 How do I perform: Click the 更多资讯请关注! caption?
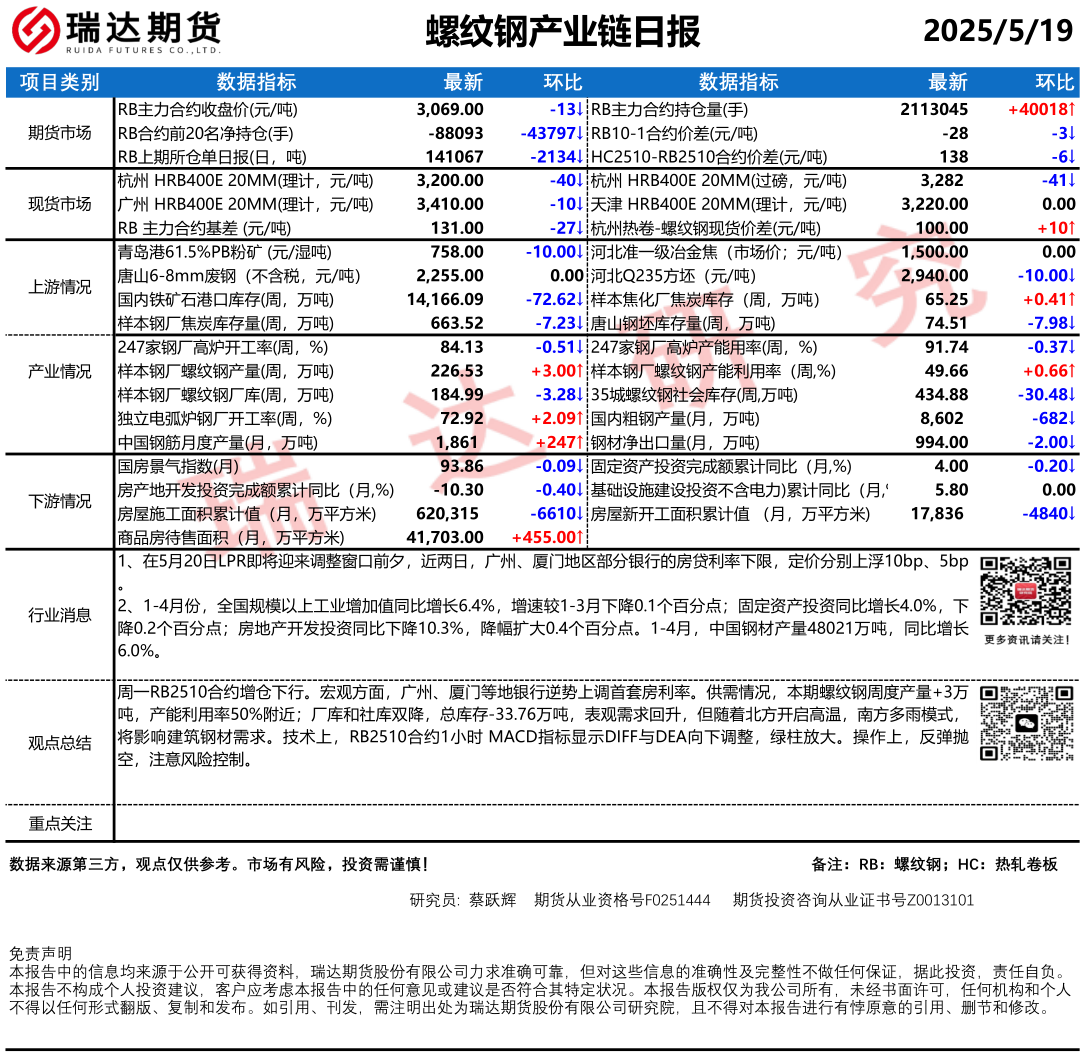1027,640
